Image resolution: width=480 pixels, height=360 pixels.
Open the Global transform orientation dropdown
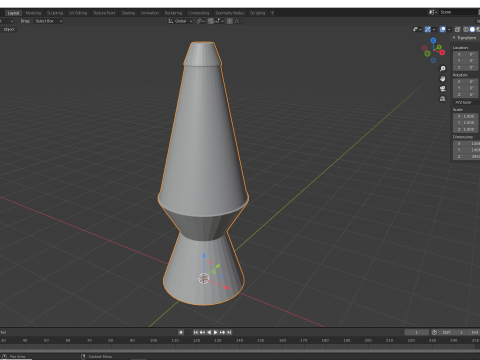(x=180, y=21)
